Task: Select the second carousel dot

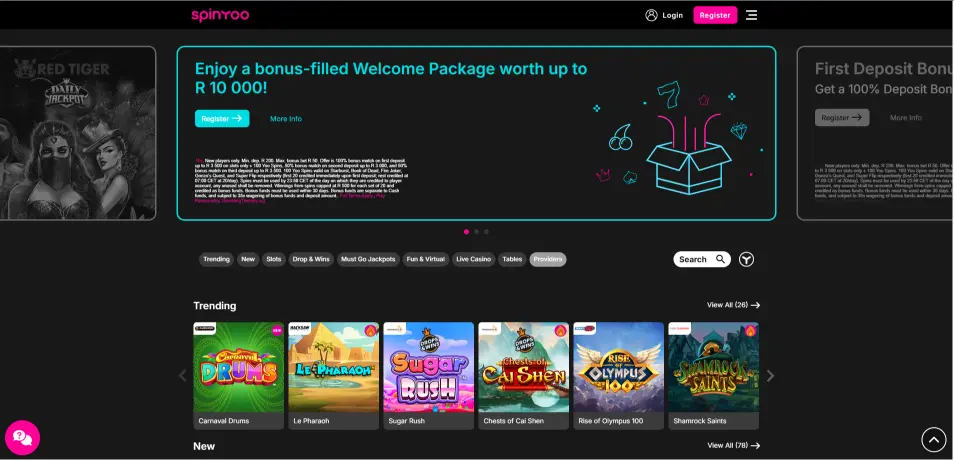Action: [x=476, y=232]
